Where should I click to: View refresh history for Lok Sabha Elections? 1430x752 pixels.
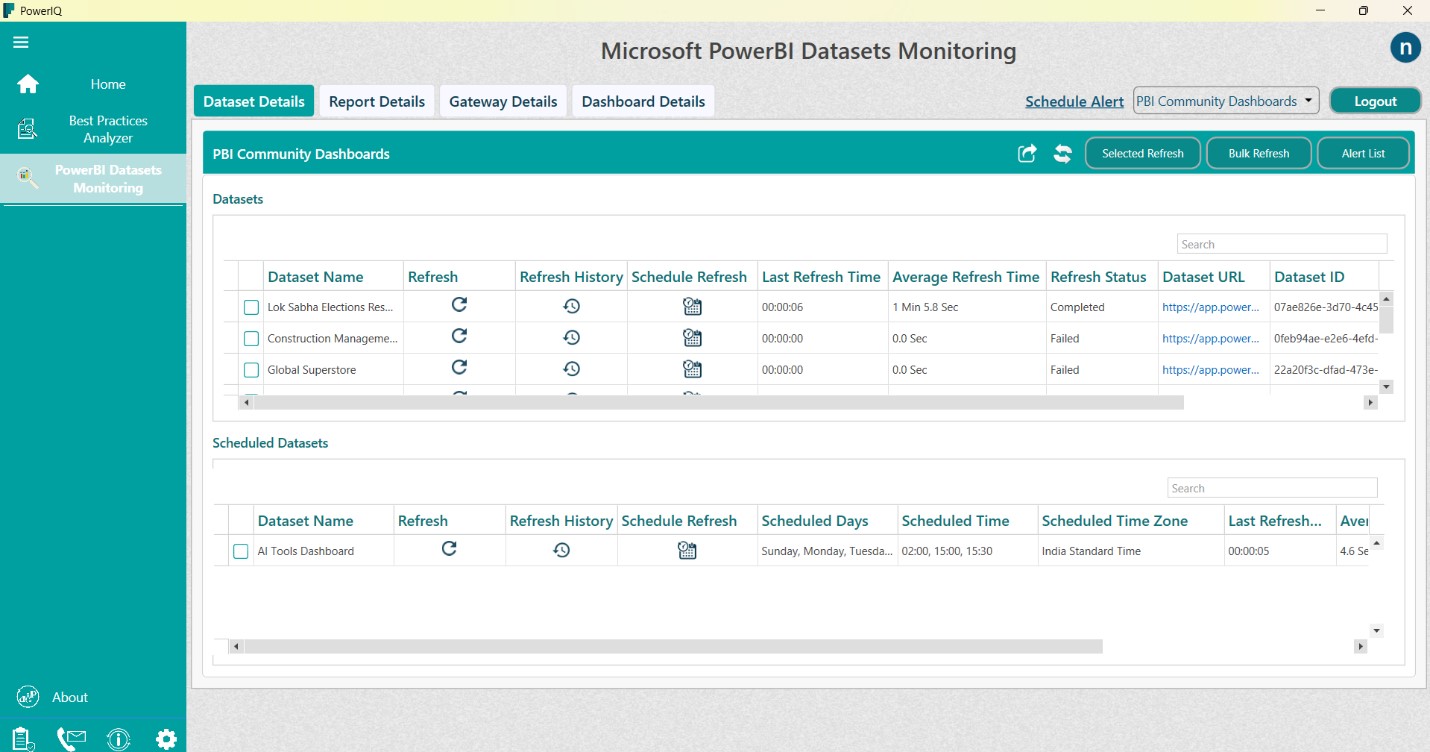pos(572,306)
